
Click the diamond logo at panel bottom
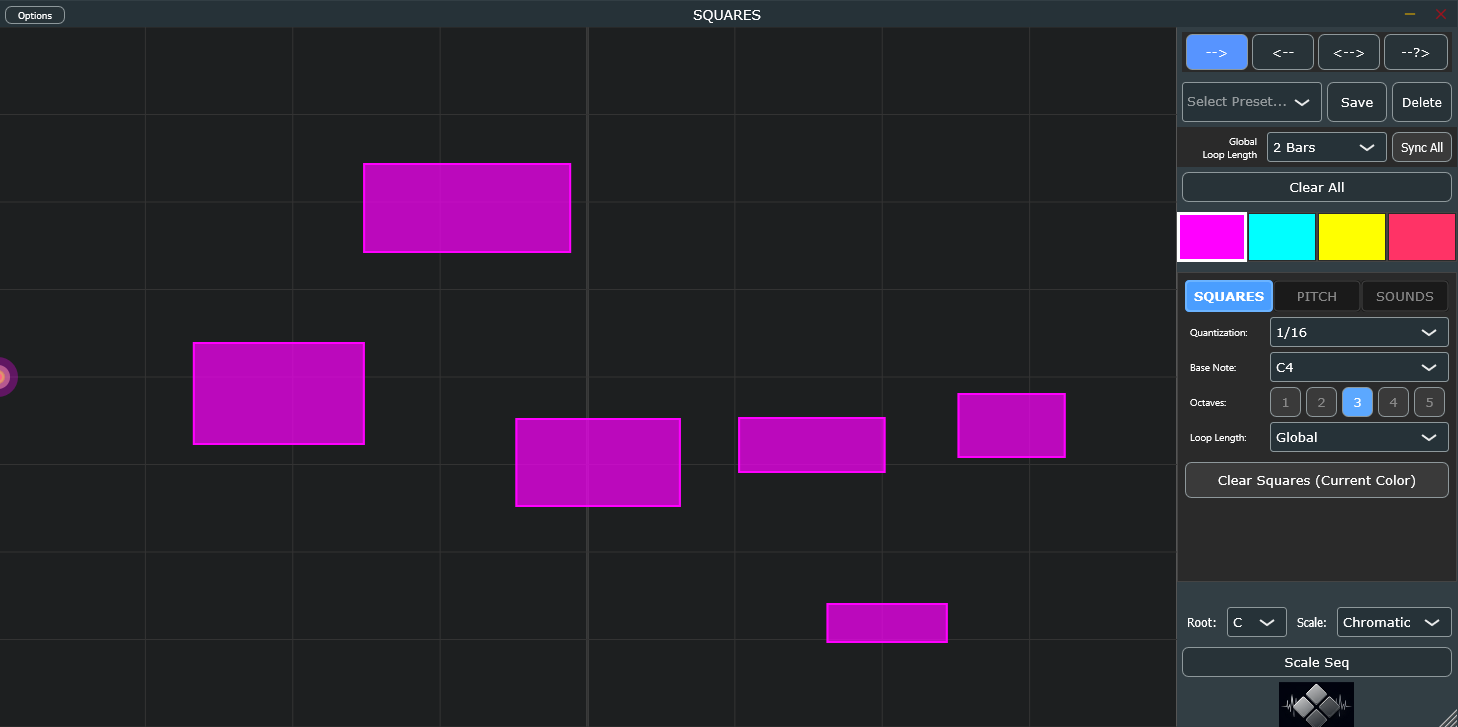(1316, 704)
